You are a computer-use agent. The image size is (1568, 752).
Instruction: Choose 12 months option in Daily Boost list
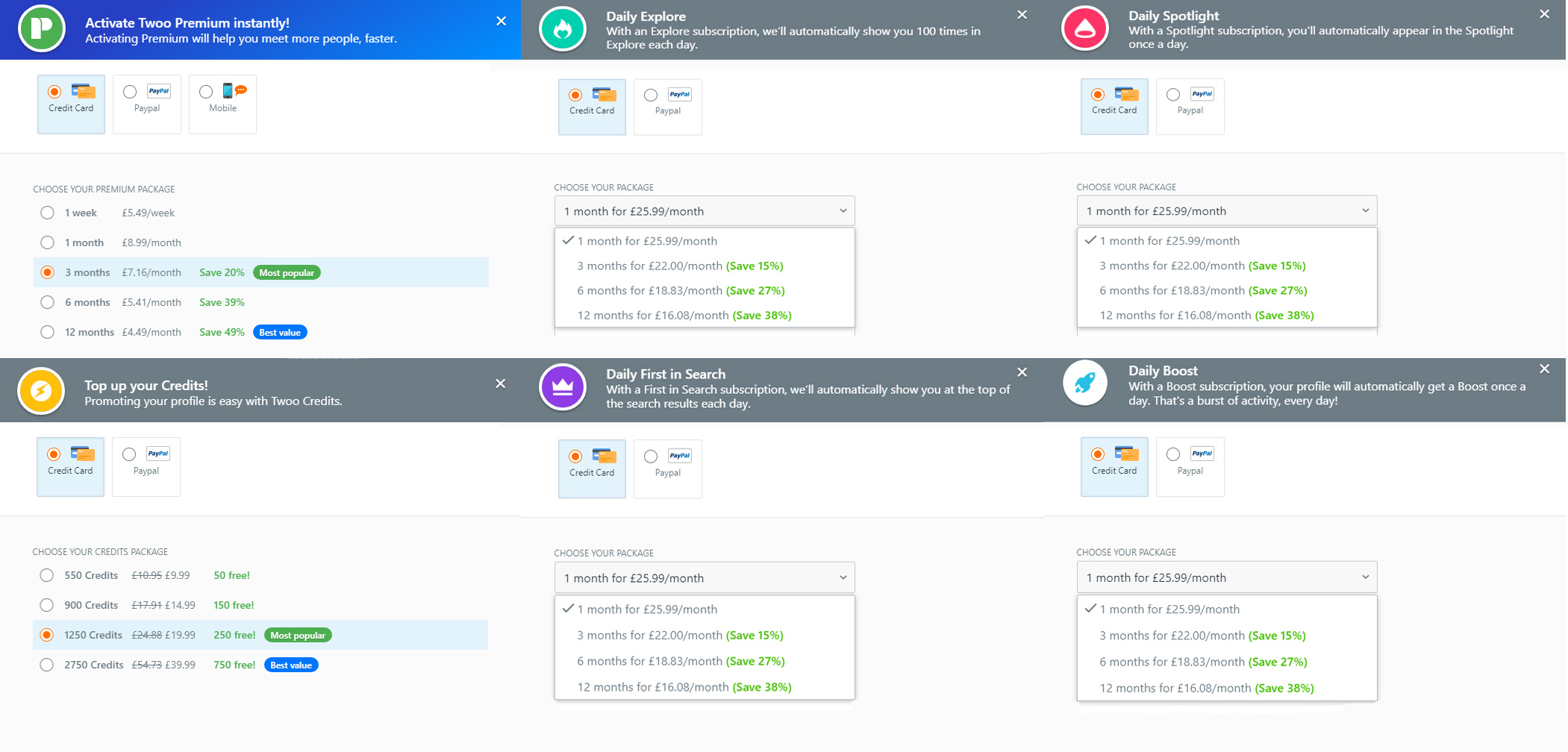pyautogui.click(x=1206, y=688)
